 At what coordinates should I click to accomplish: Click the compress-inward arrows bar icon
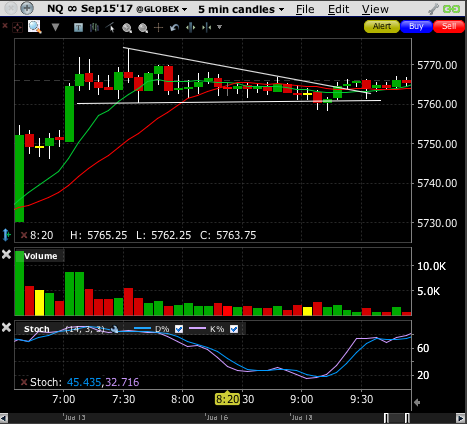click(x=207, y=27)
